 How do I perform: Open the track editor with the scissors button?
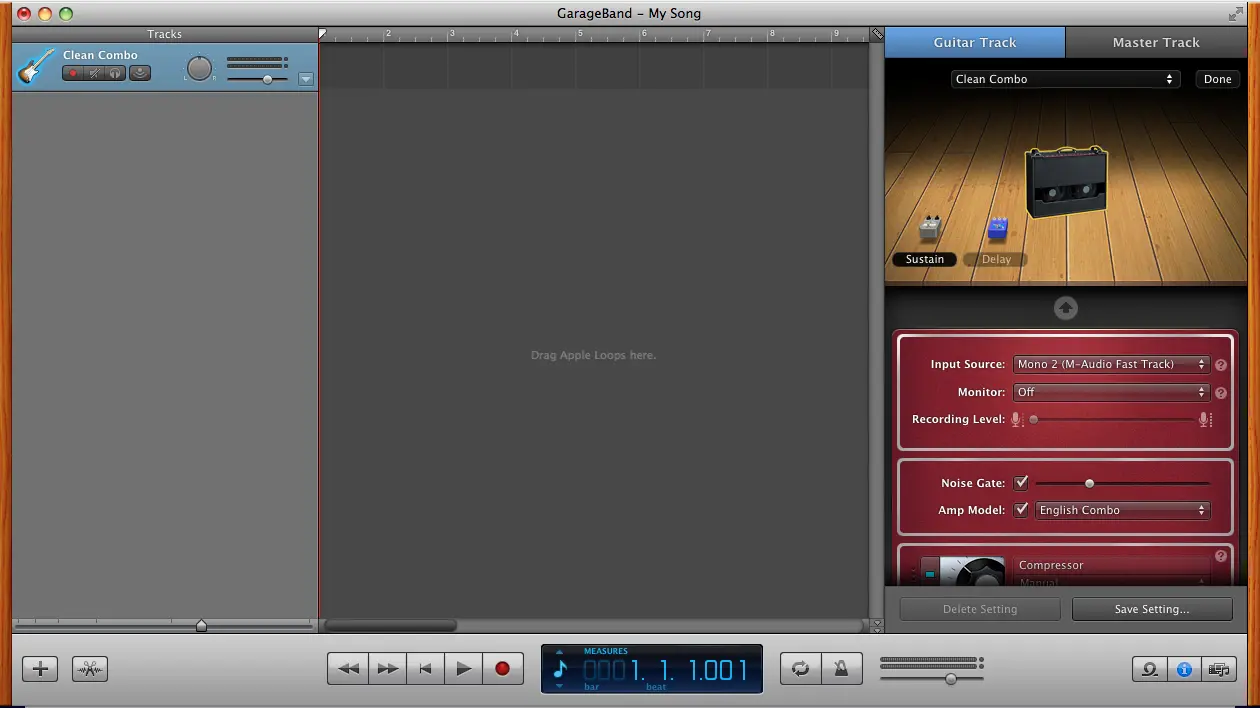click(90, 669)
